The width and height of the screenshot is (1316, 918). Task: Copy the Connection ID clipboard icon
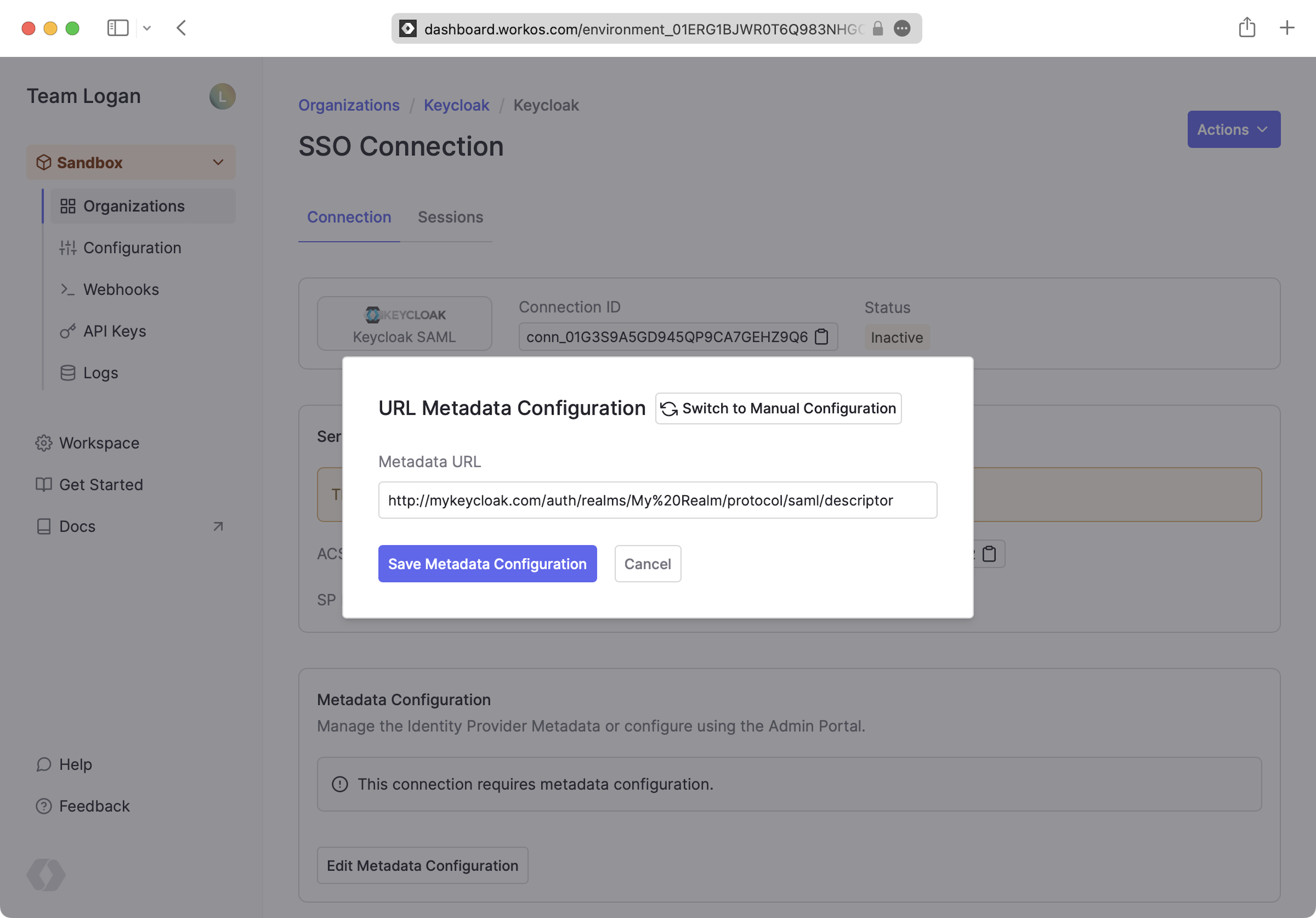tap(821, 337)
